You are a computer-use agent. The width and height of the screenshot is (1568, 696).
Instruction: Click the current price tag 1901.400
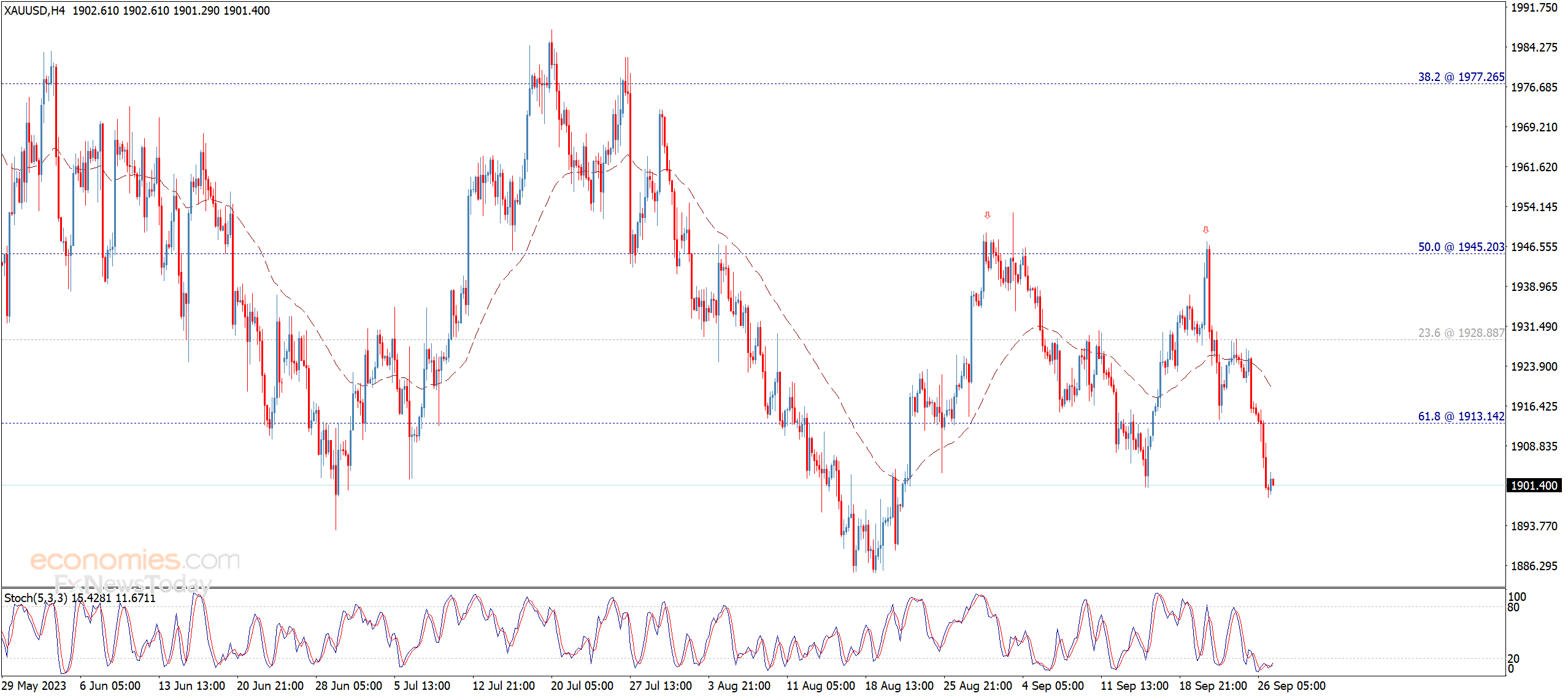tap(1534, 485)
